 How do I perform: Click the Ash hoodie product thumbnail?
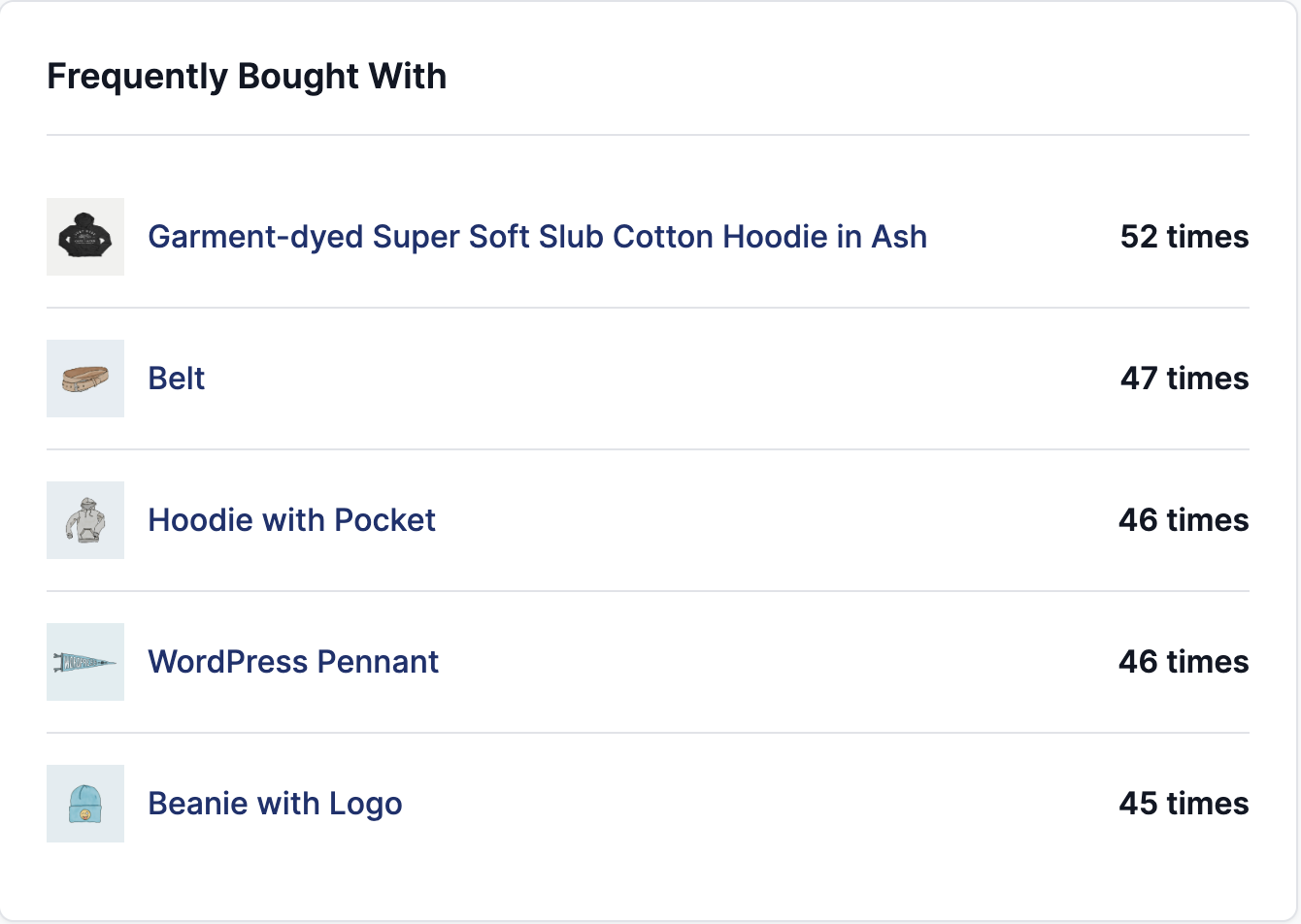(x=85, y=237)
